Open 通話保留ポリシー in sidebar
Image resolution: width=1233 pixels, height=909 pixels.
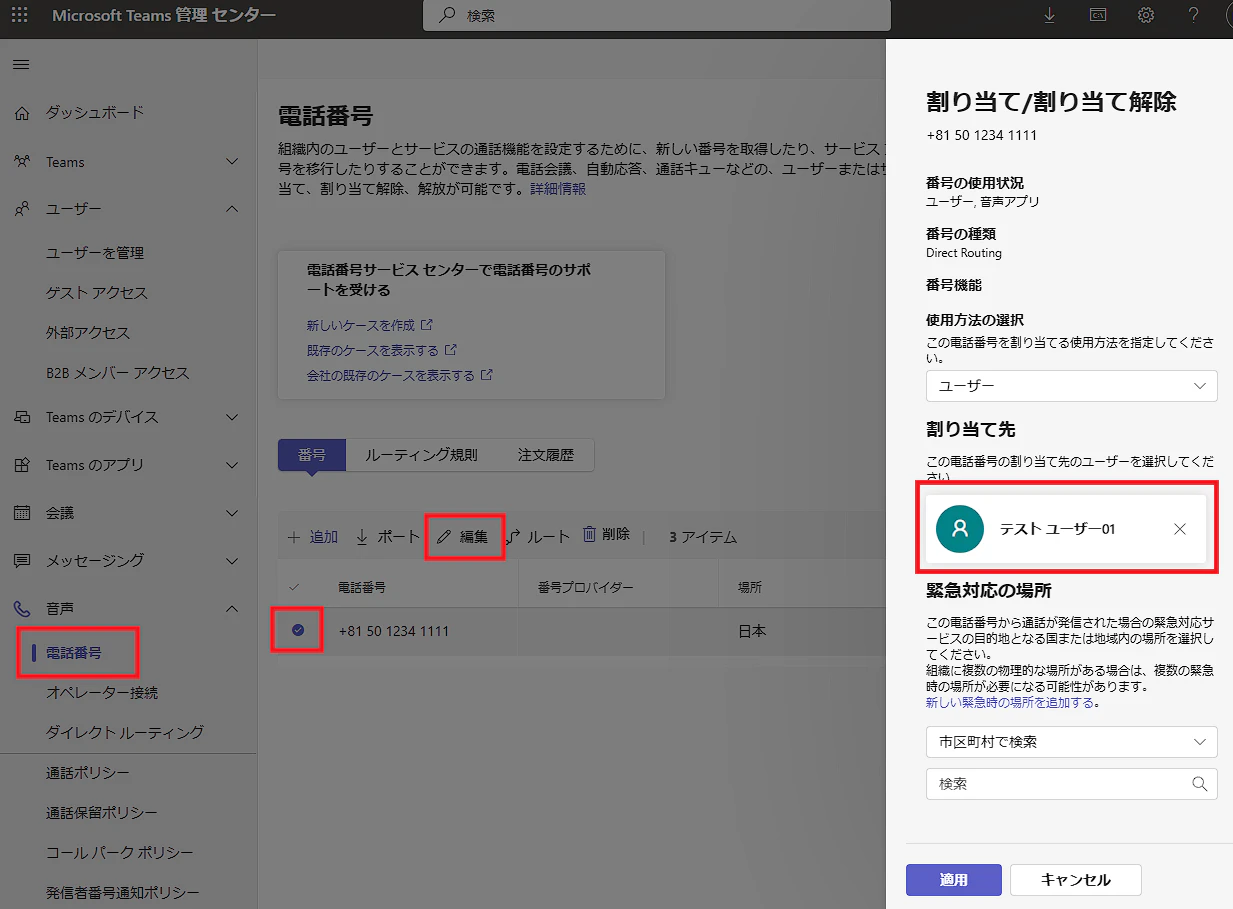tap(102, 813)
